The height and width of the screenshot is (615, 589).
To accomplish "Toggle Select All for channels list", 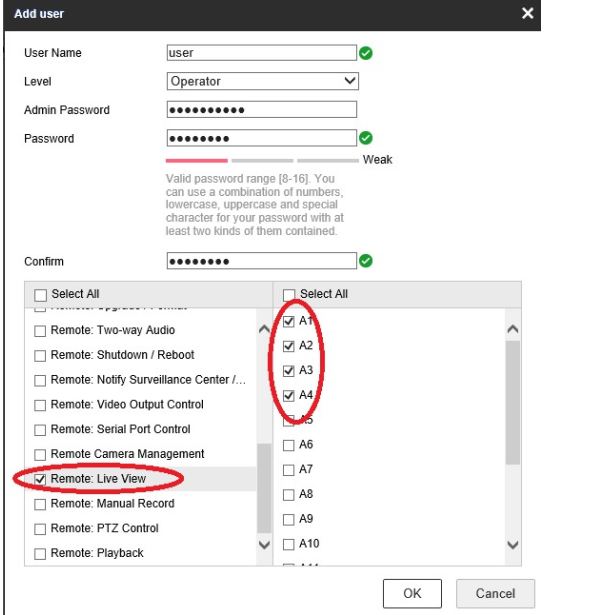I will pos(289,294).
